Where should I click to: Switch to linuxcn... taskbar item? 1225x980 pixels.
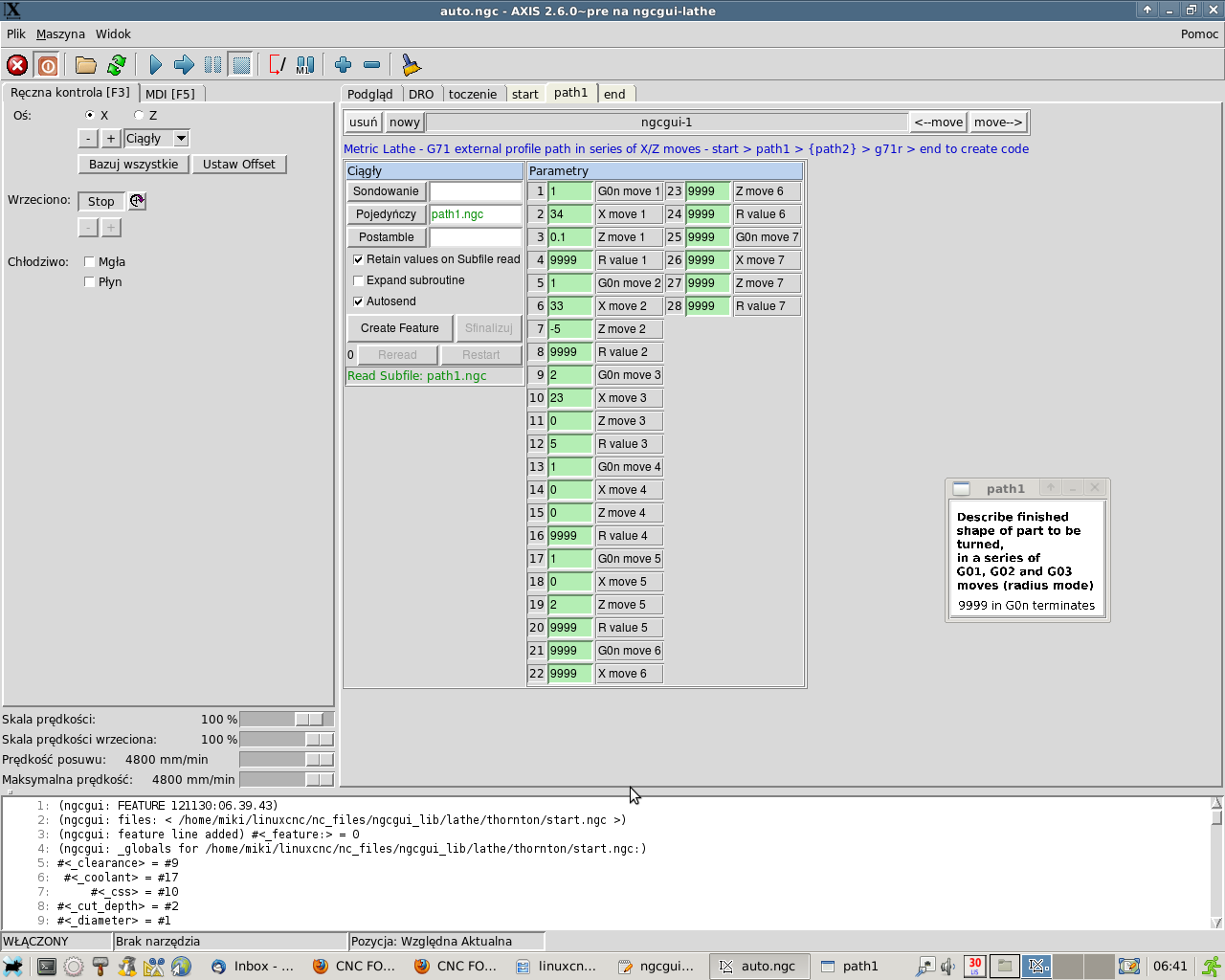click(556, 967)
